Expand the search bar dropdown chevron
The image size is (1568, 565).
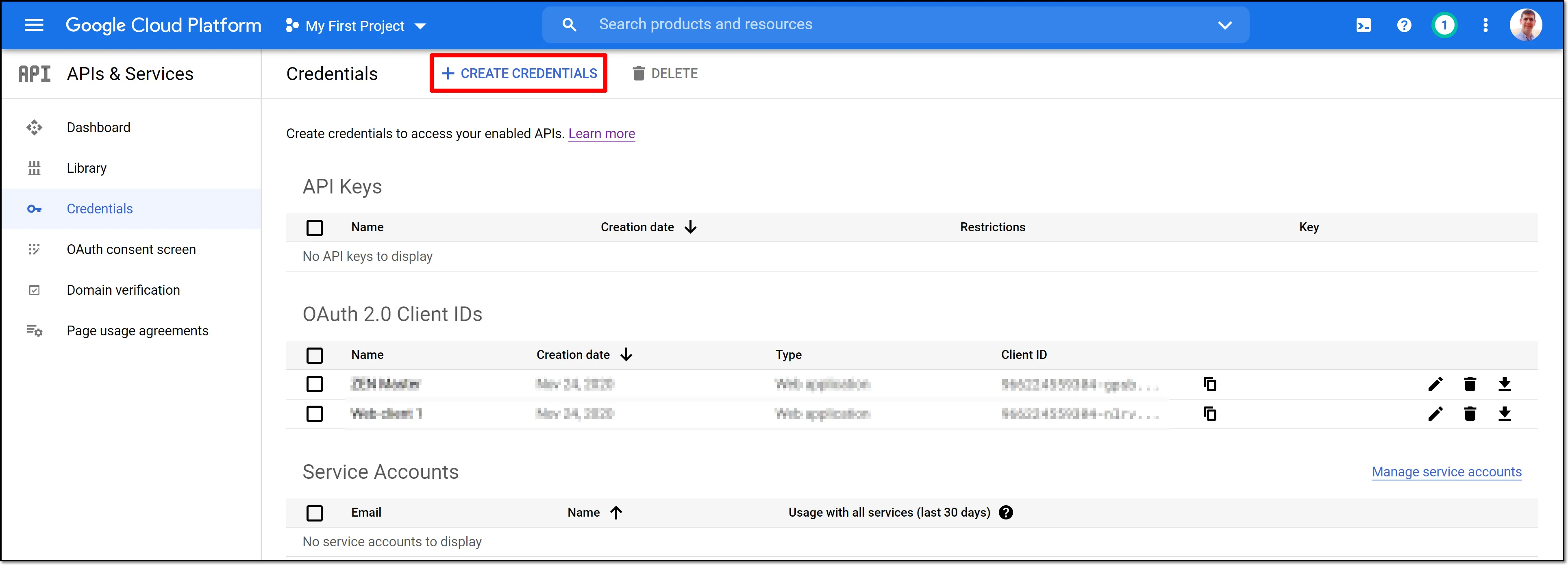1225,25
